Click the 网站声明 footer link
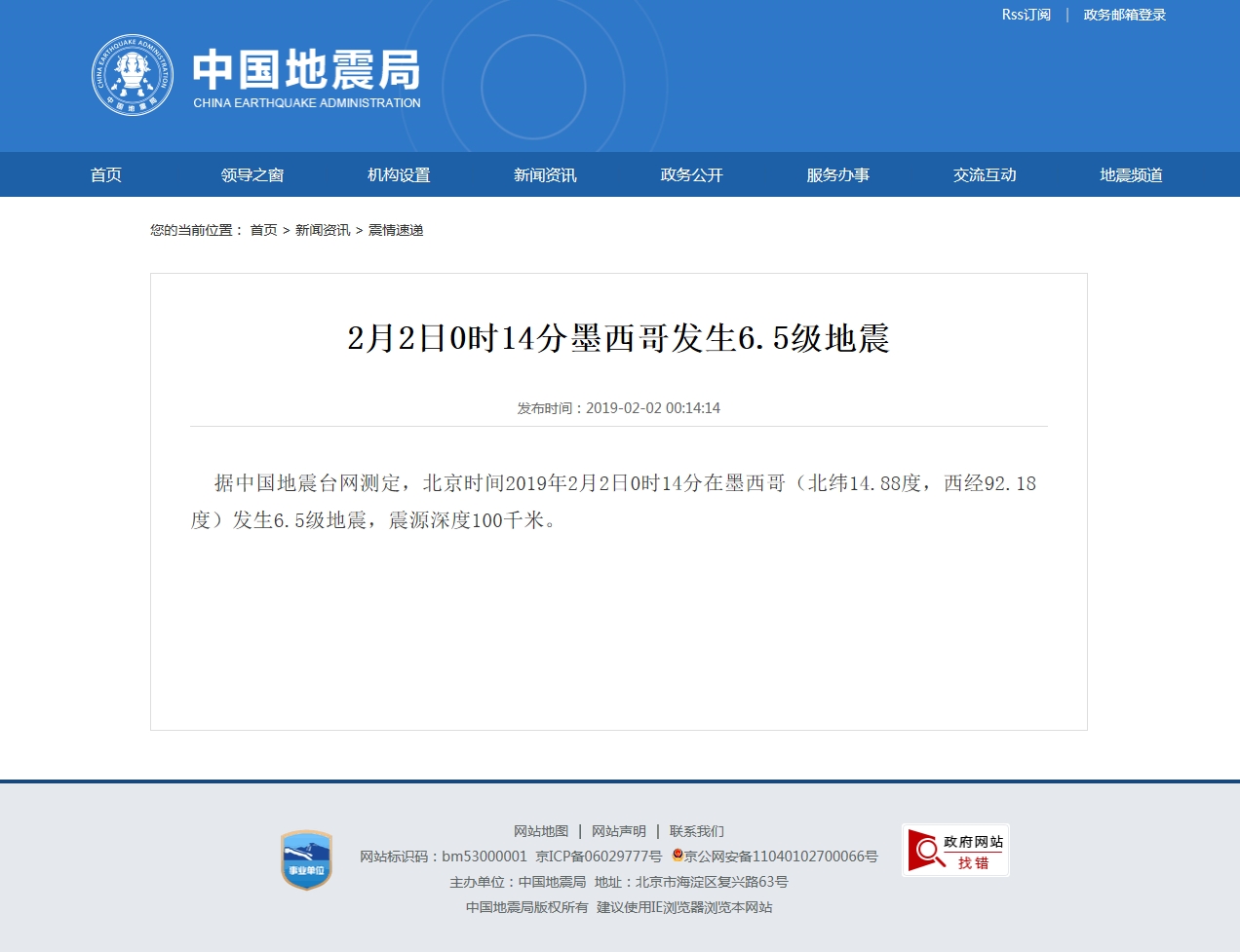 619,831
